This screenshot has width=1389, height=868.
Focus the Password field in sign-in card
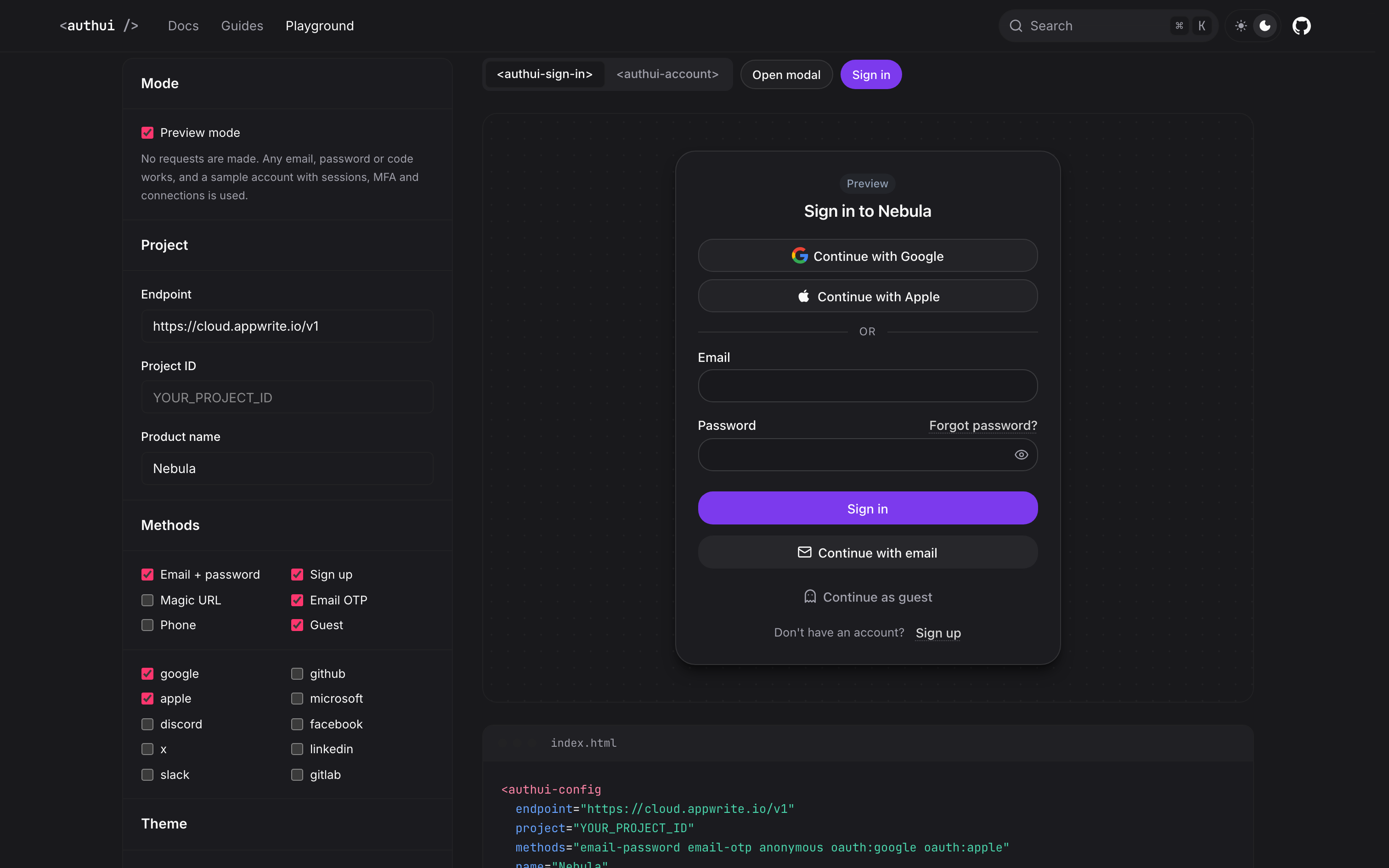867,455
